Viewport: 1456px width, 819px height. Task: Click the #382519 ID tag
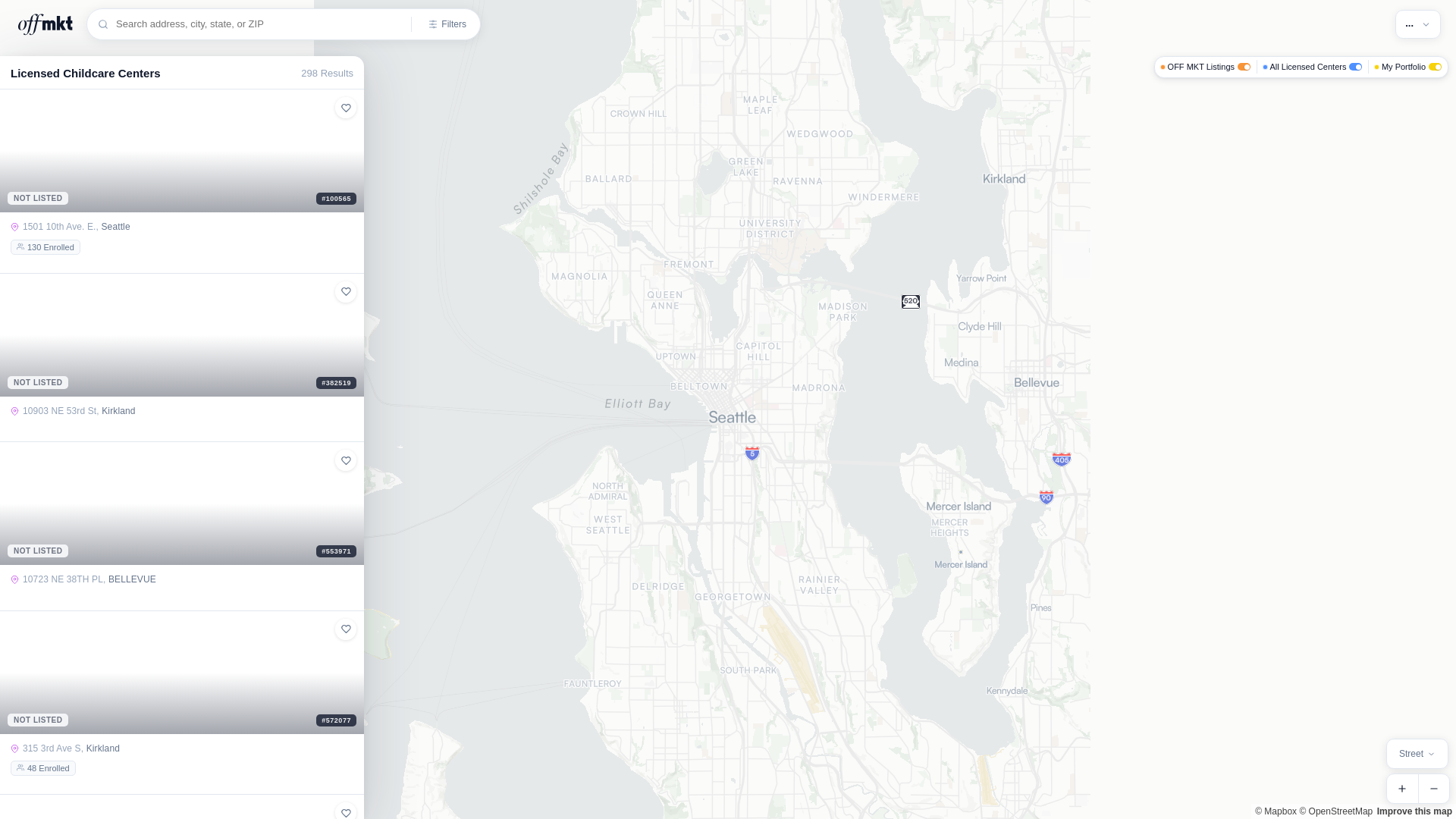pos(336,383)
